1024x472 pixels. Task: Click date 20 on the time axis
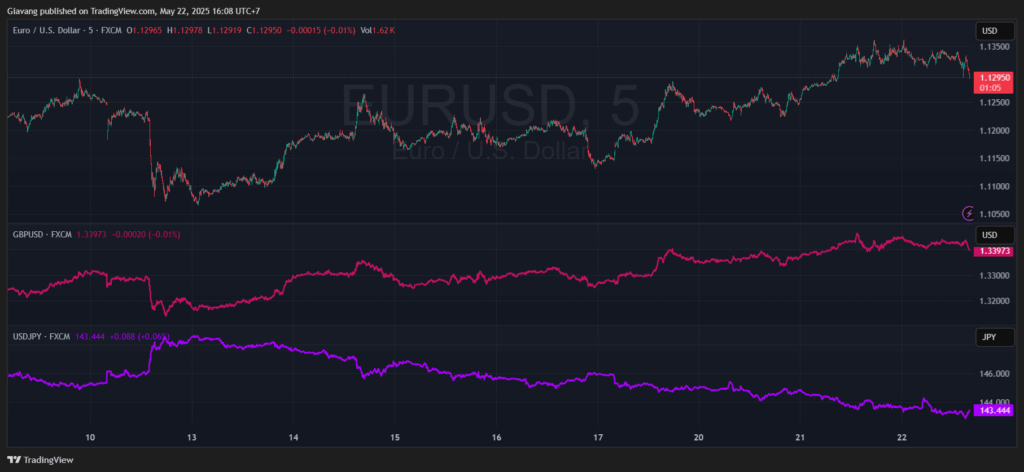pos(699,438)
